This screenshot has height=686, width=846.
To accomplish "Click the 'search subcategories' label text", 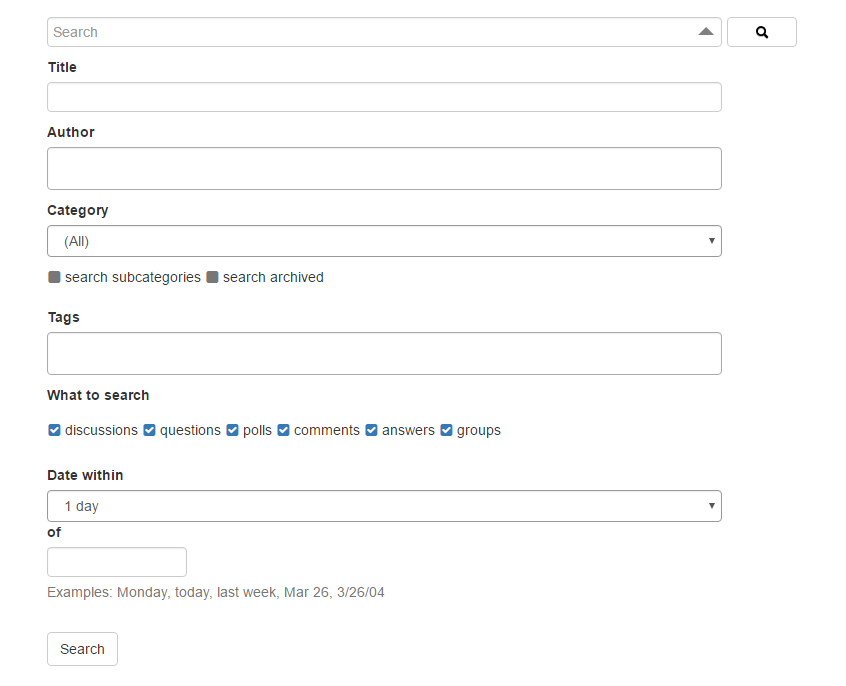I will 133,277.
